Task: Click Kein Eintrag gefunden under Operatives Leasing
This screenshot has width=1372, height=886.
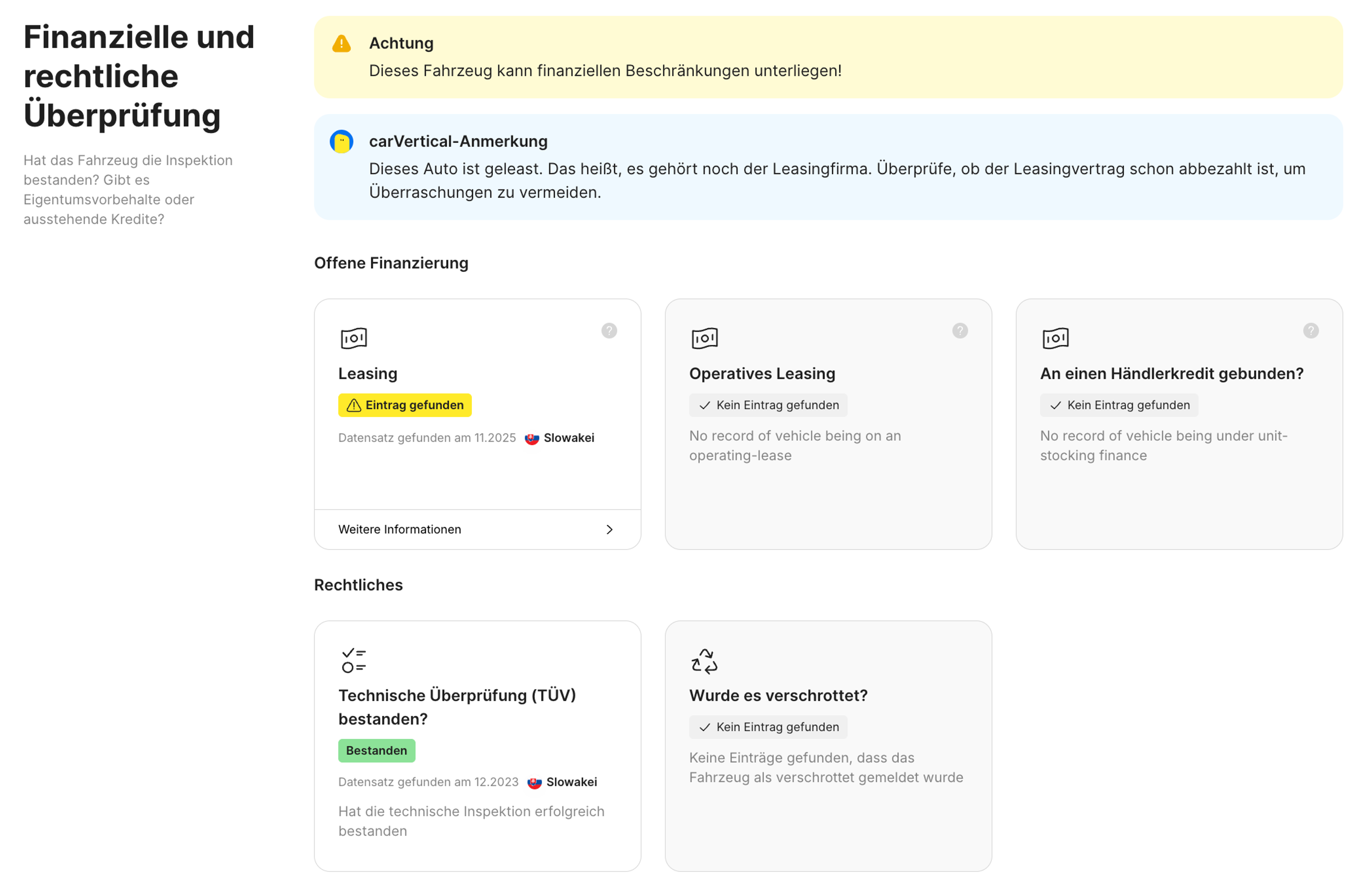Action: [768, 405]
